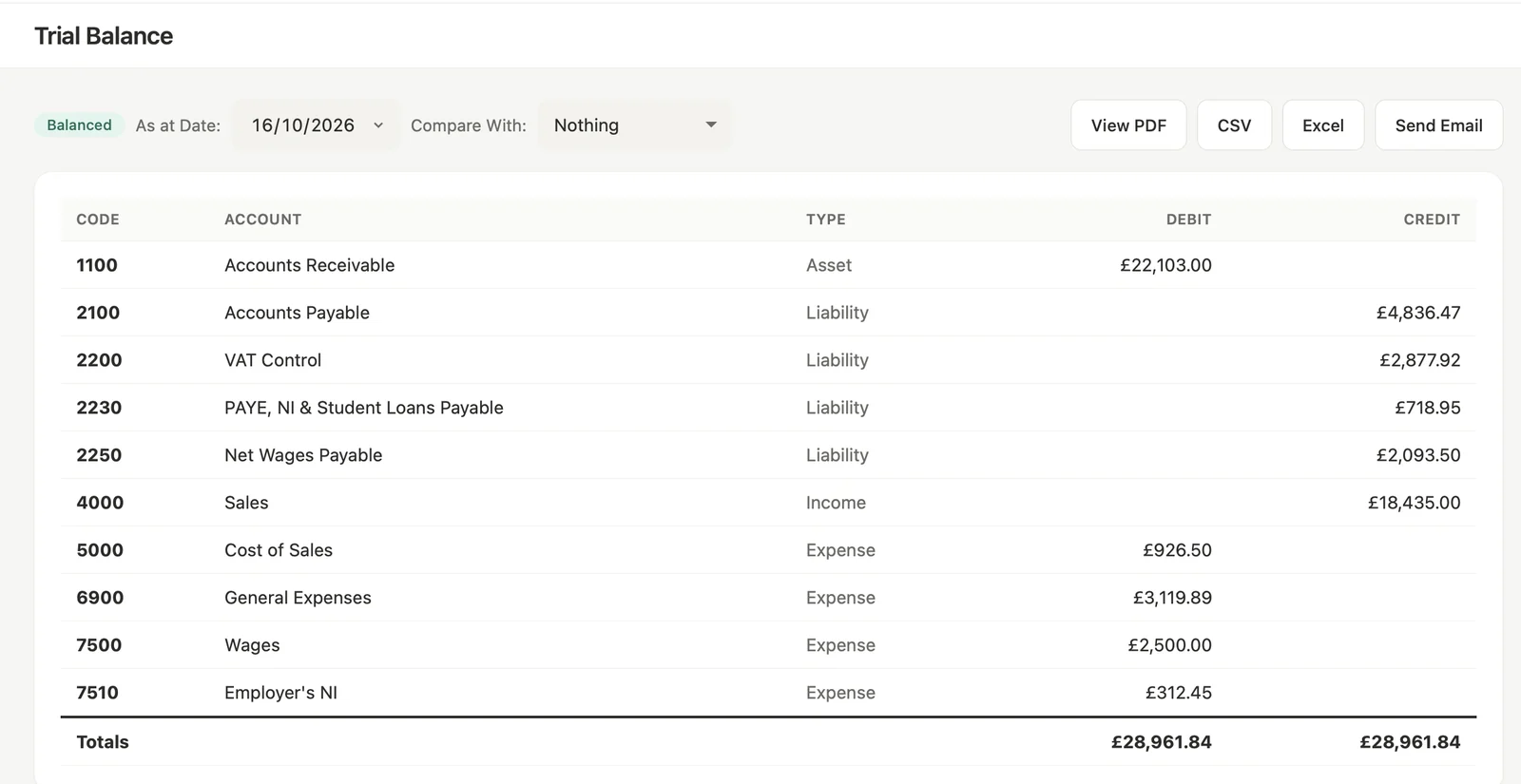The height and width of the screenshot is (784, 1521).
Task: Select account code 2200
Action: click(x=99, y=360)
